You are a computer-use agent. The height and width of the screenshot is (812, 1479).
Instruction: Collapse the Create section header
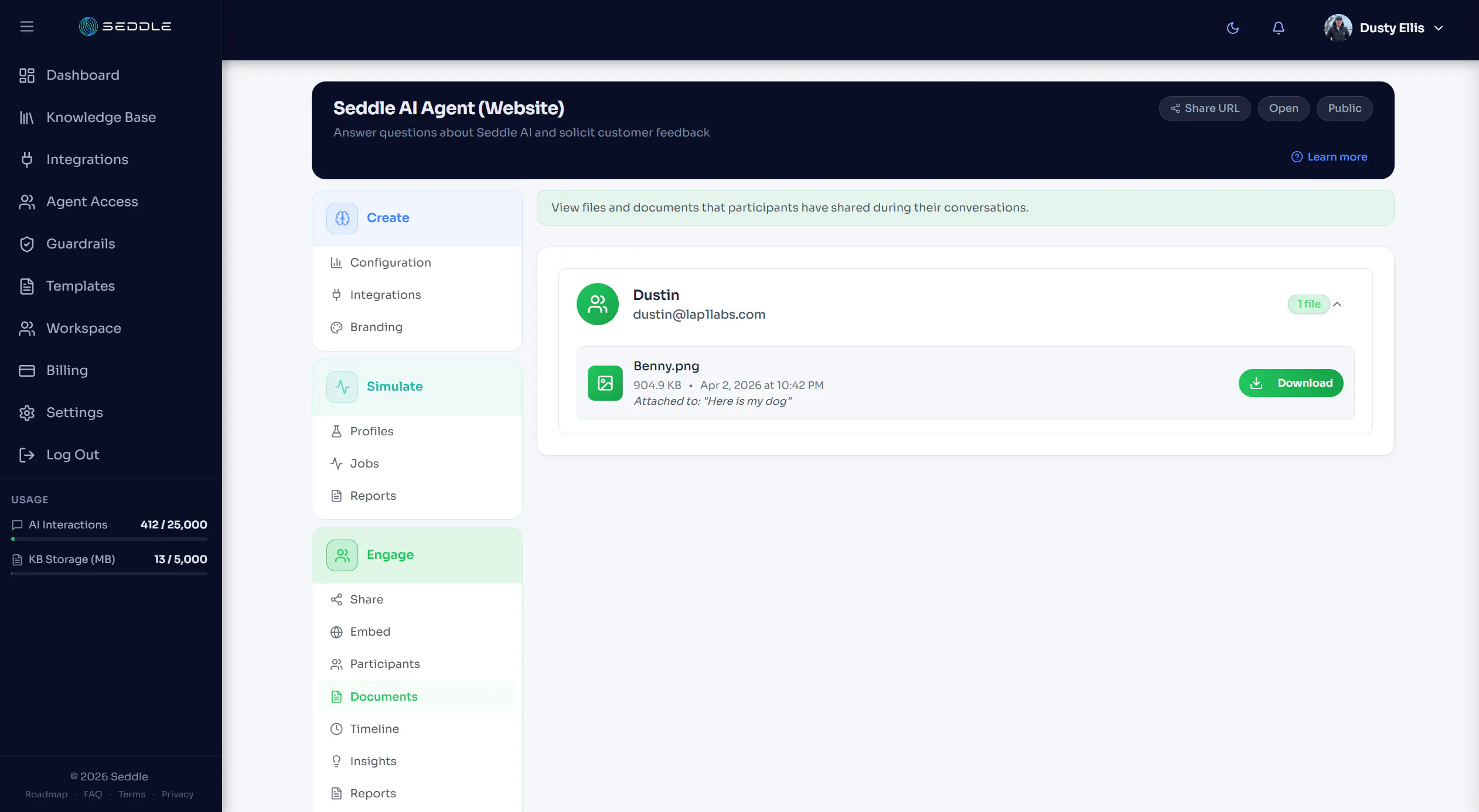417,218
